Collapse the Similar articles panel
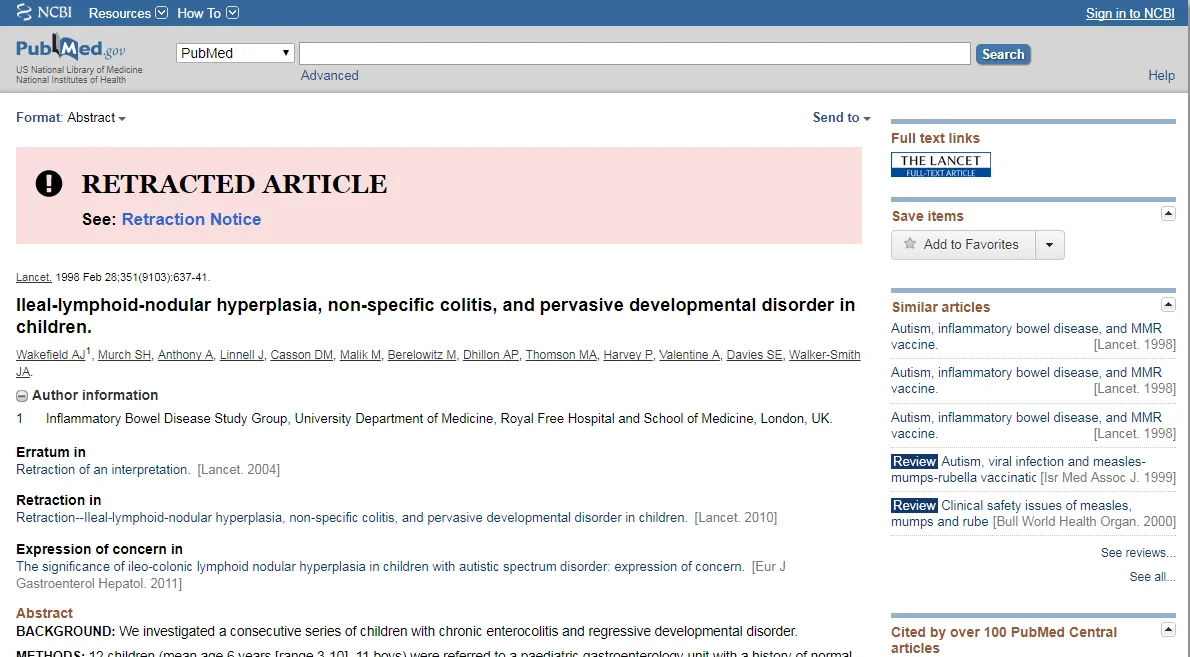This screenshot has height=657, width=1190. point(1168,305)
